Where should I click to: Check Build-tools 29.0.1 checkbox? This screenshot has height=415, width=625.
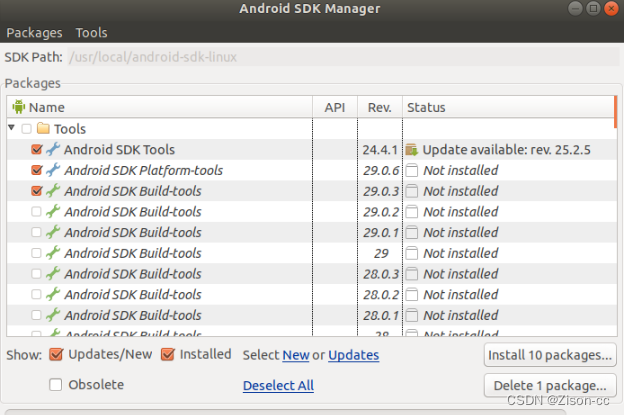(36, 232)
